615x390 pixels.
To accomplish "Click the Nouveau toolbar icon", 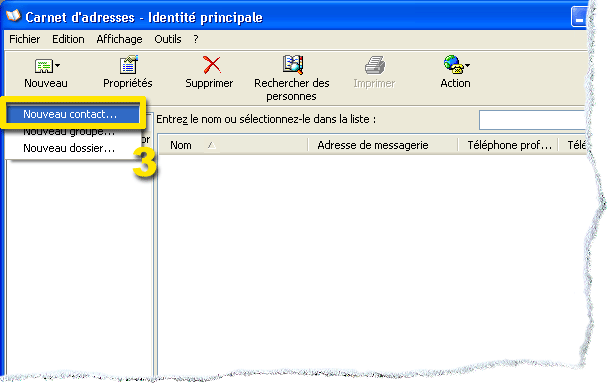I will click(44, 66).
